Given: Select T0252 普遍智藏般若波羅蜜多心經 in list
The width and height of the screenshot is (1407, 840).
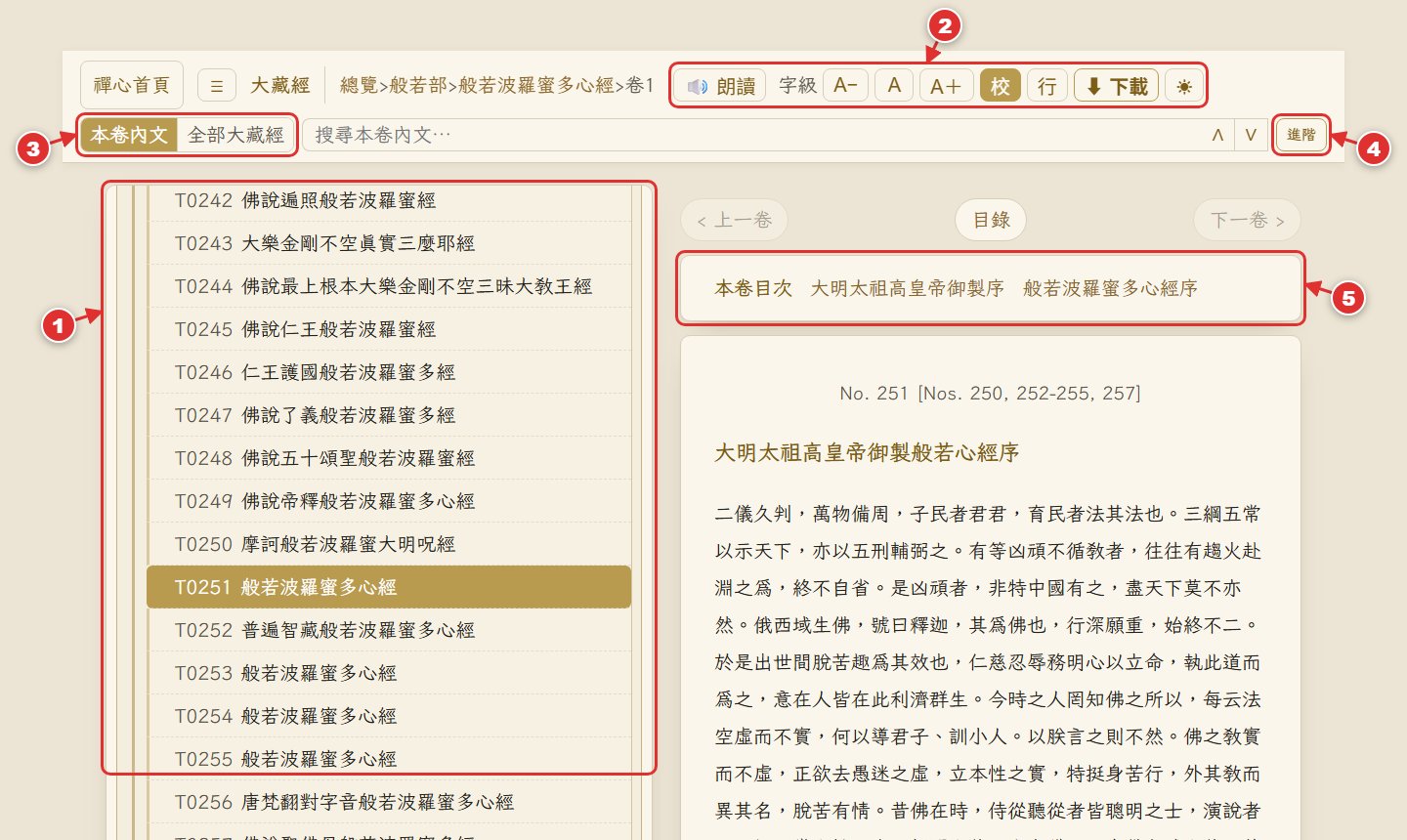Looking at the screenshot, I should click(x=389, y=630).
